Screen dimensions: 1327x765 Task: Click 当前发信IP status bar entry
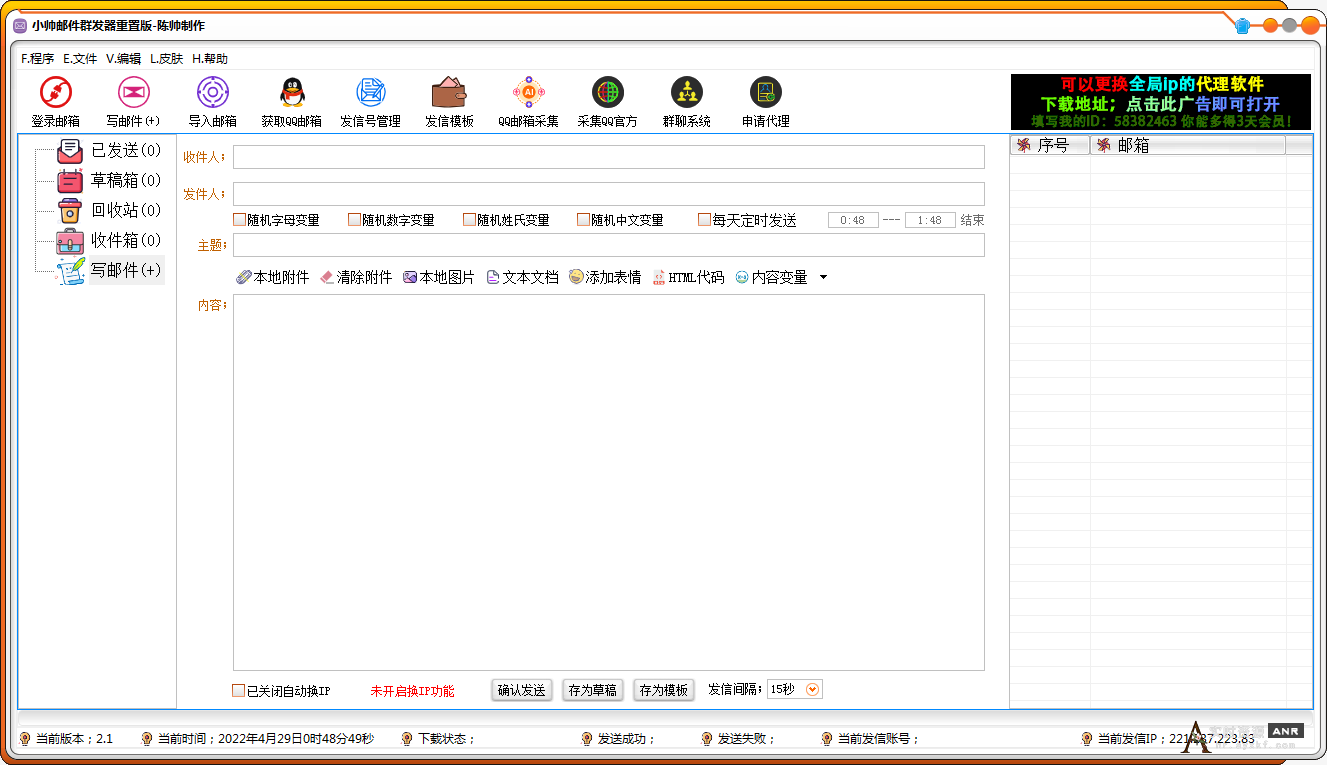[1176, 739]
